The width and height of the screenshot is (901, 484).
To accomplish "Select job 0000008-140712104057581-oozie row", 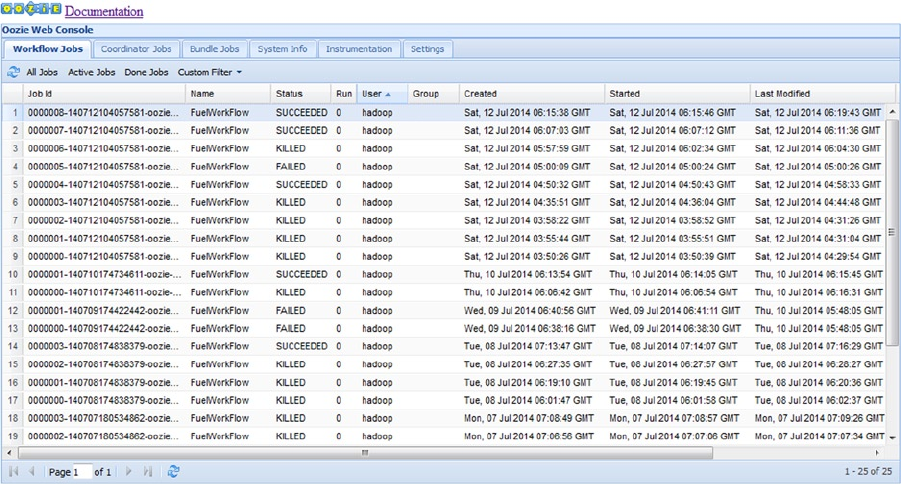I will point(444,113).
